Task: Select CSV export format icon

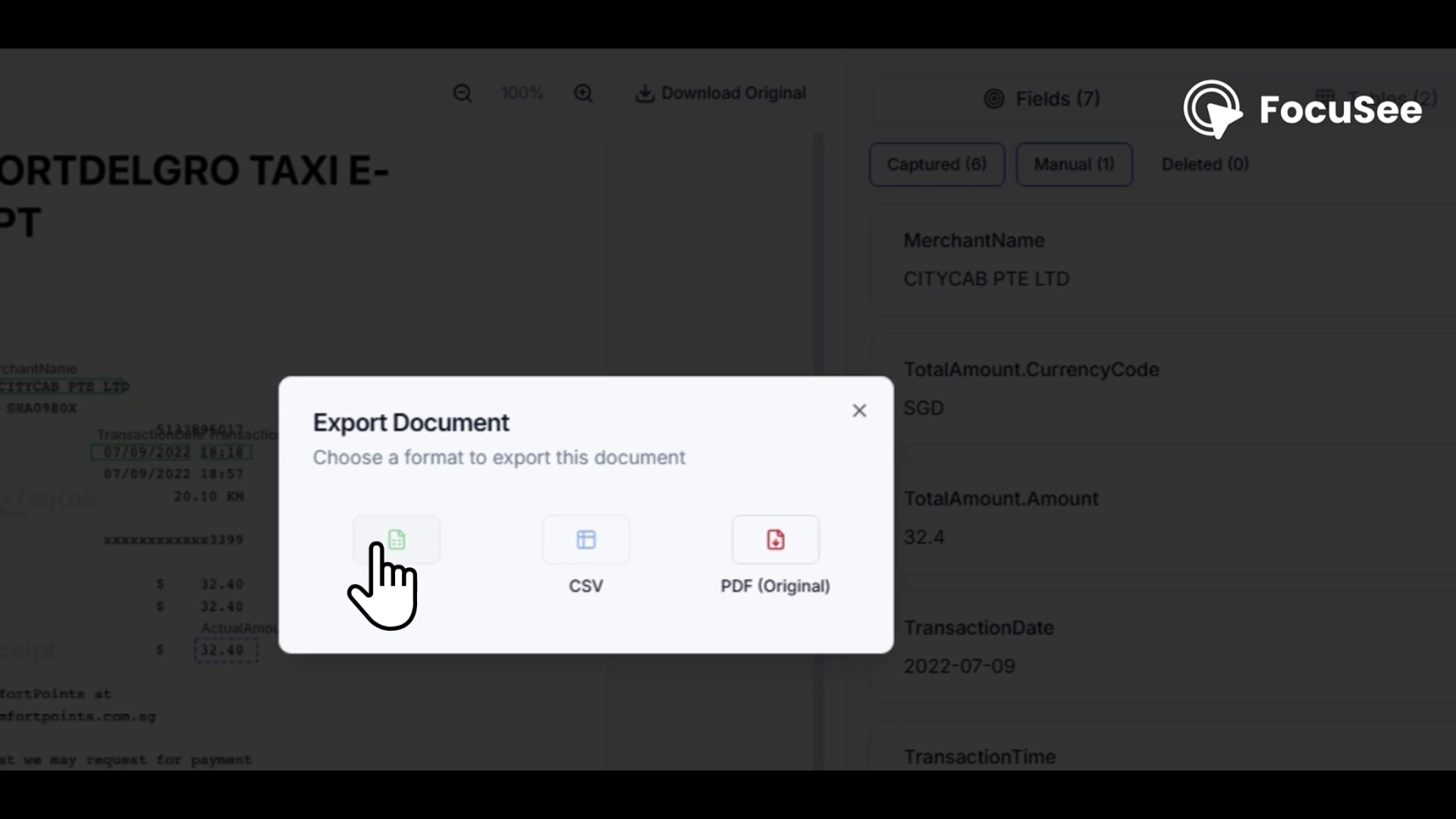Action: tap(585, 539)
